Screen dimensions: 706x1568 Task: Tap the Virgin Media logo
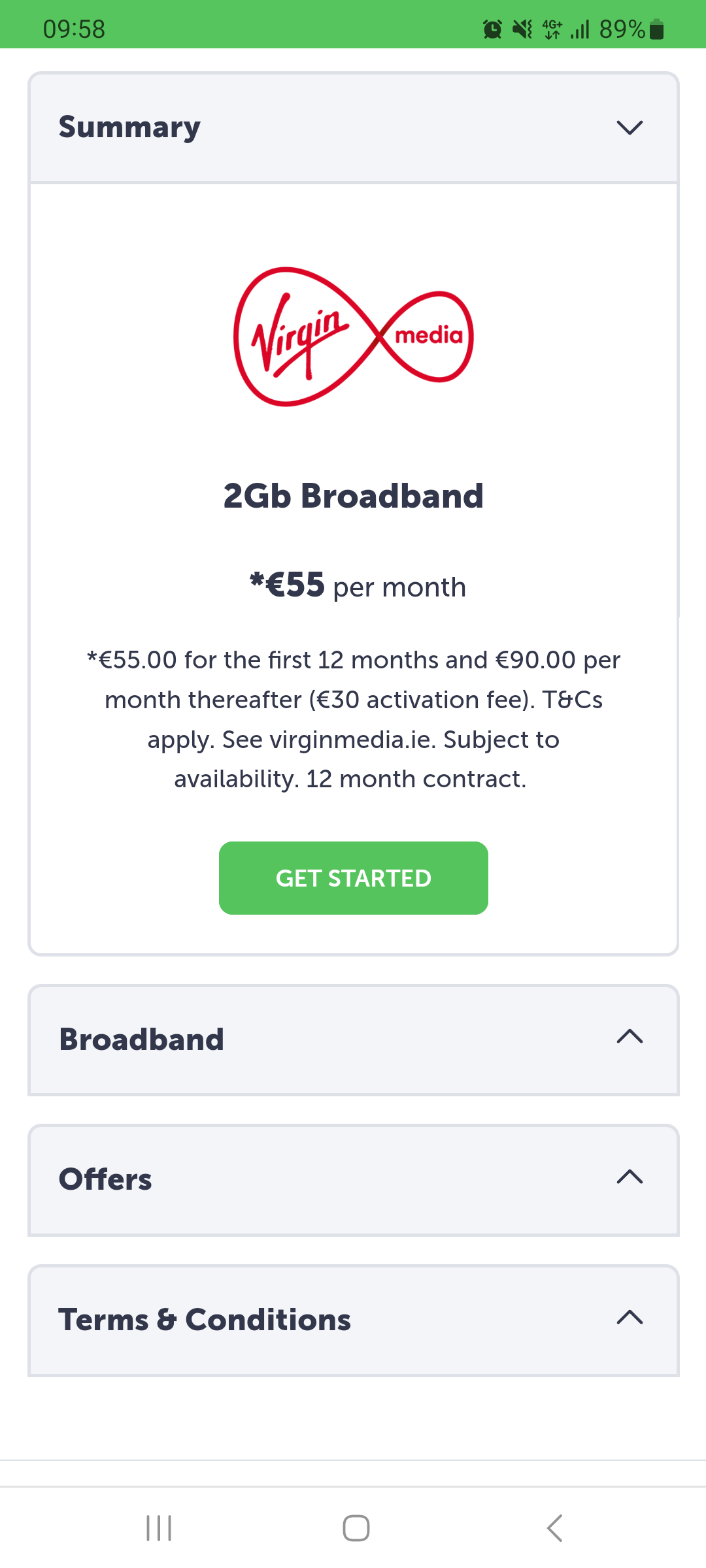coord(354,336)
